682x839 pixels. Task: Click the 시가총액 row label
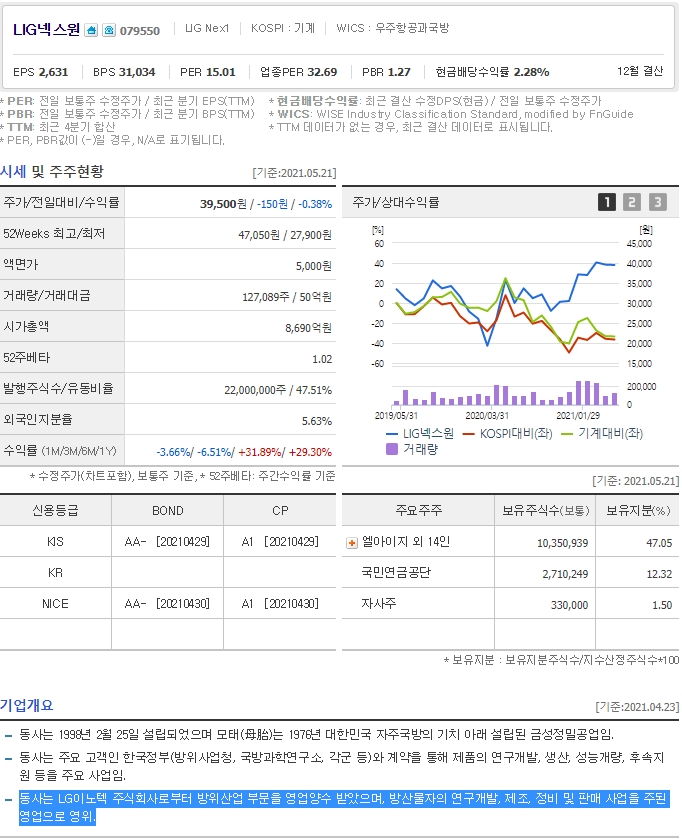26,327
